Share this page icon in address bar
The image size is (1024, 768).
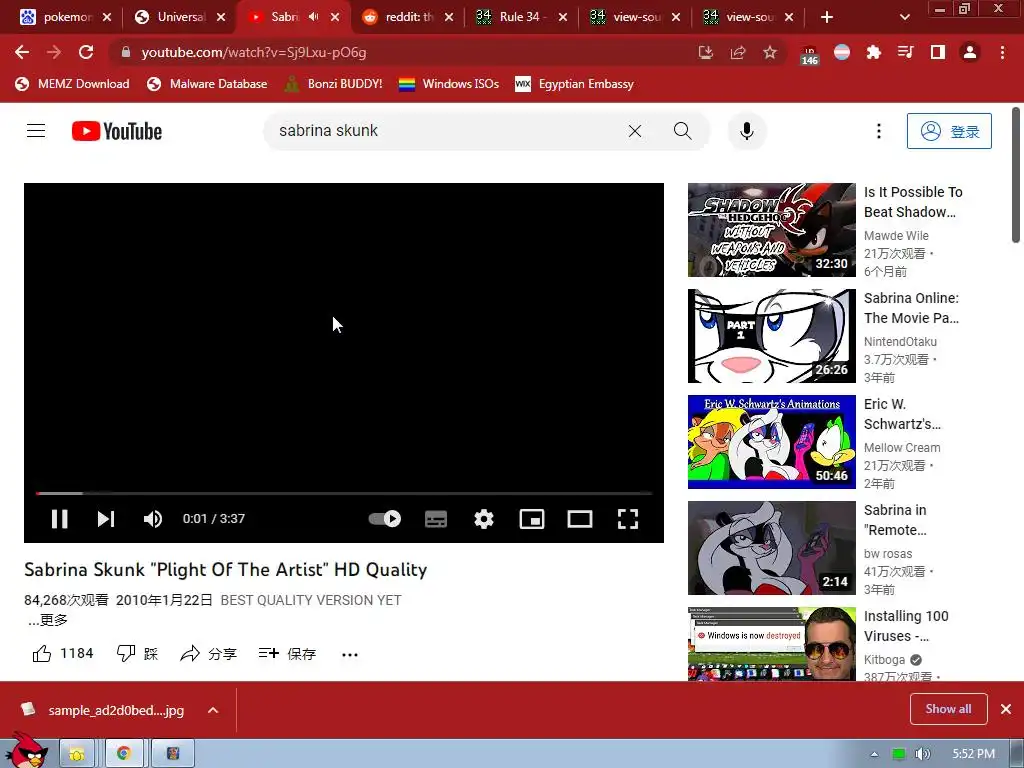[738, 52]
